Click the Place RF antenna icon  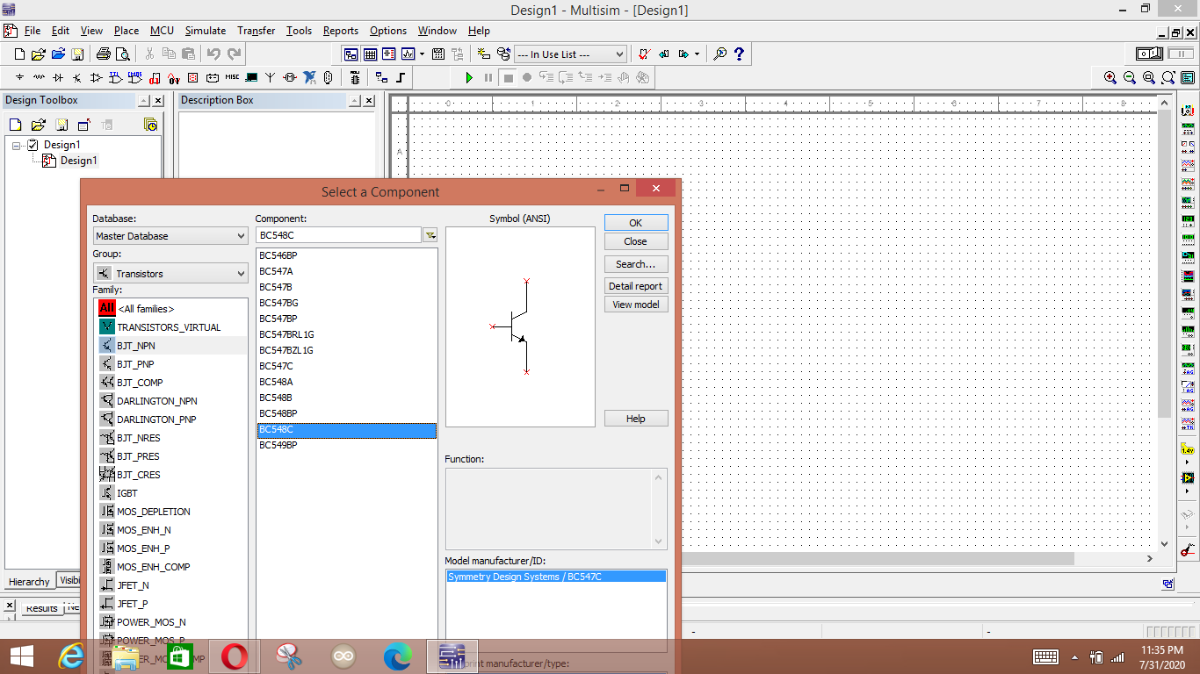[270, 77]
